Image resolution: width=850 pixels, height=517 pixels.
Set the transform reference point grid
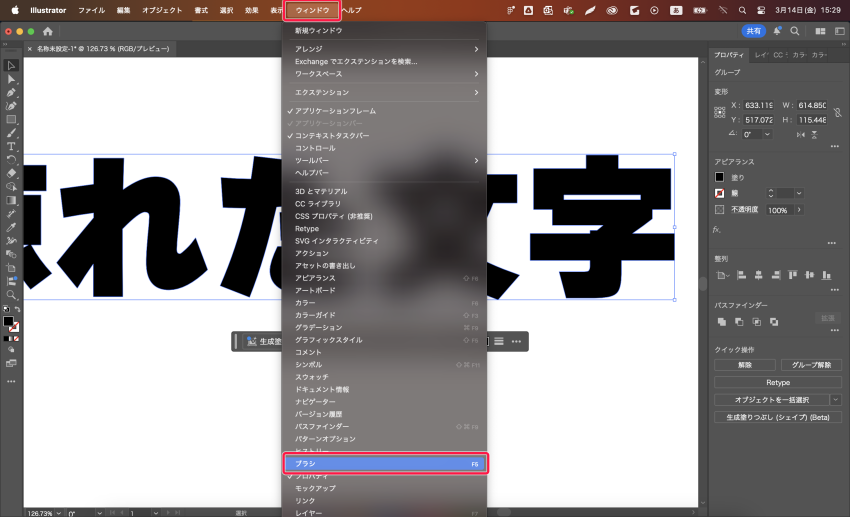(719, 113)
